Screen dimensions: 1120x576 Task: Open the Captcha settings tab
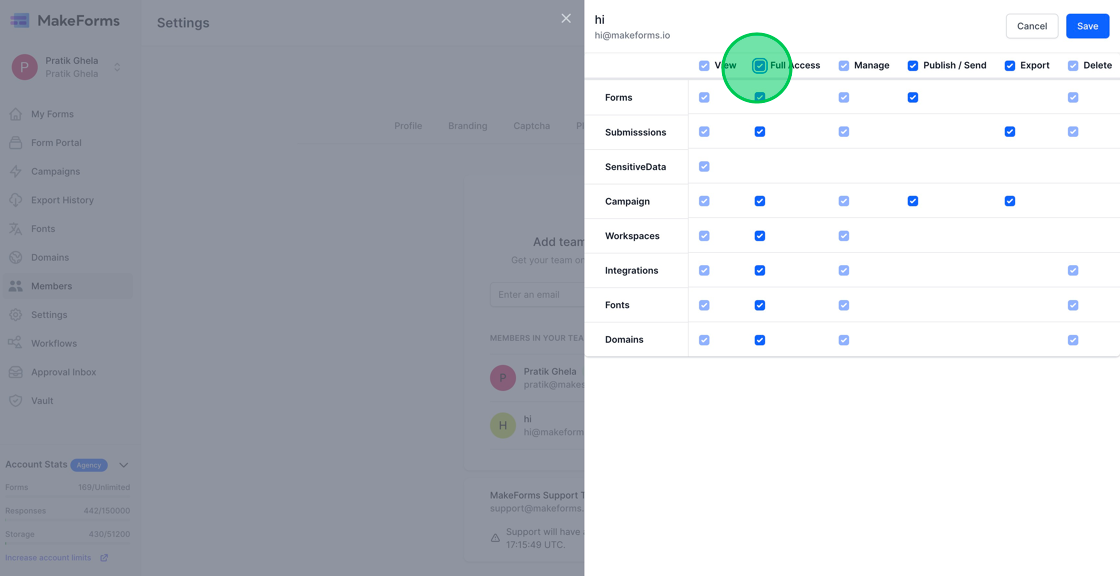pyautogui.click(x=531, y=125)
